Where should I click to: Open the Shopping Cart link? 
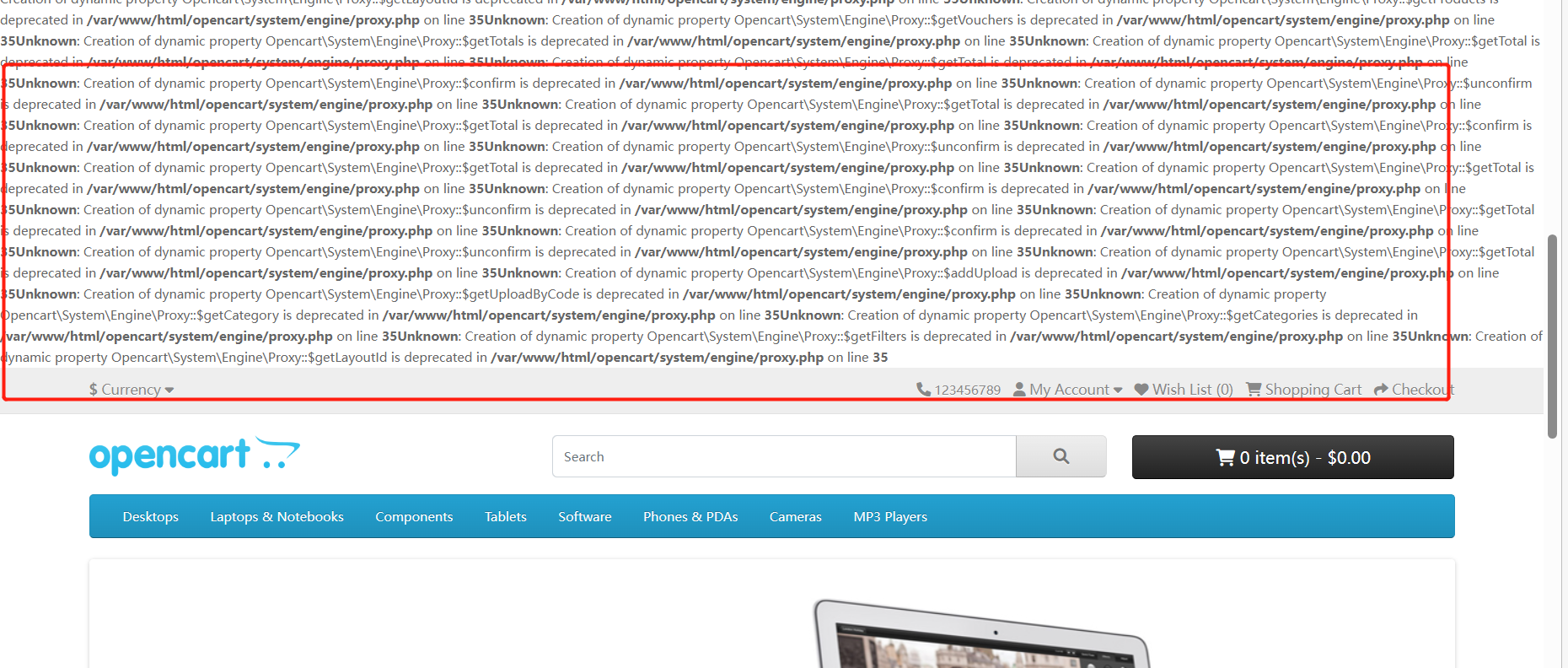(x=1304, y=390)
